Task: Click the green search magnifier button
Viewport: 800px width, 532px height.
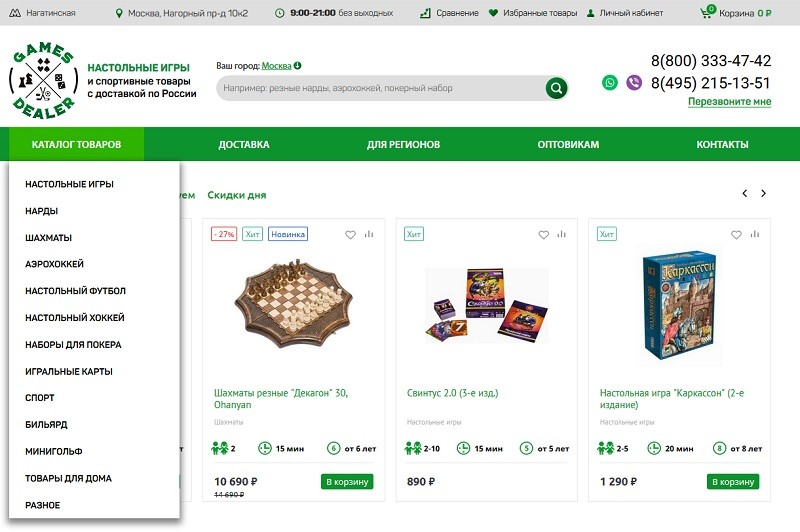Action: 556,88
